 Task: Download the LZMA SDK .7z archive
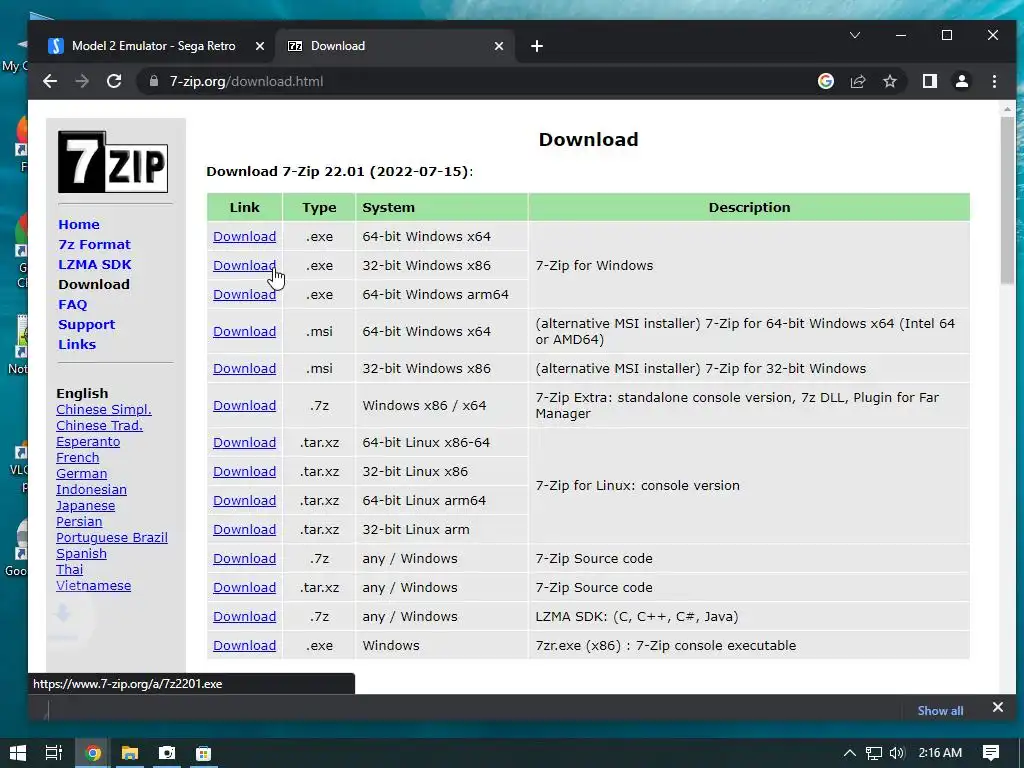click(244, 616)
